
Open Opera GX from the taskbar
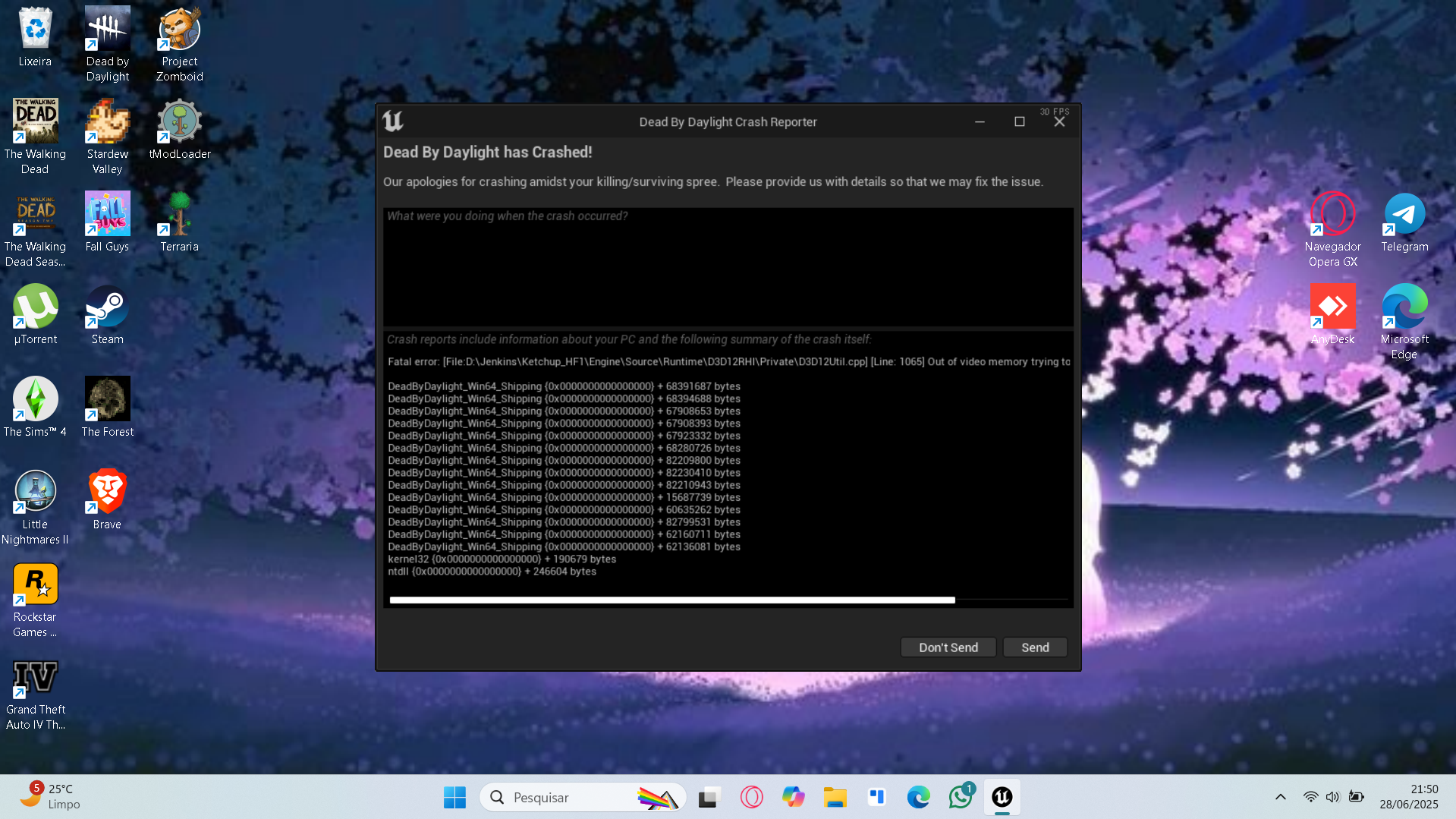click(x=751, y=797)
